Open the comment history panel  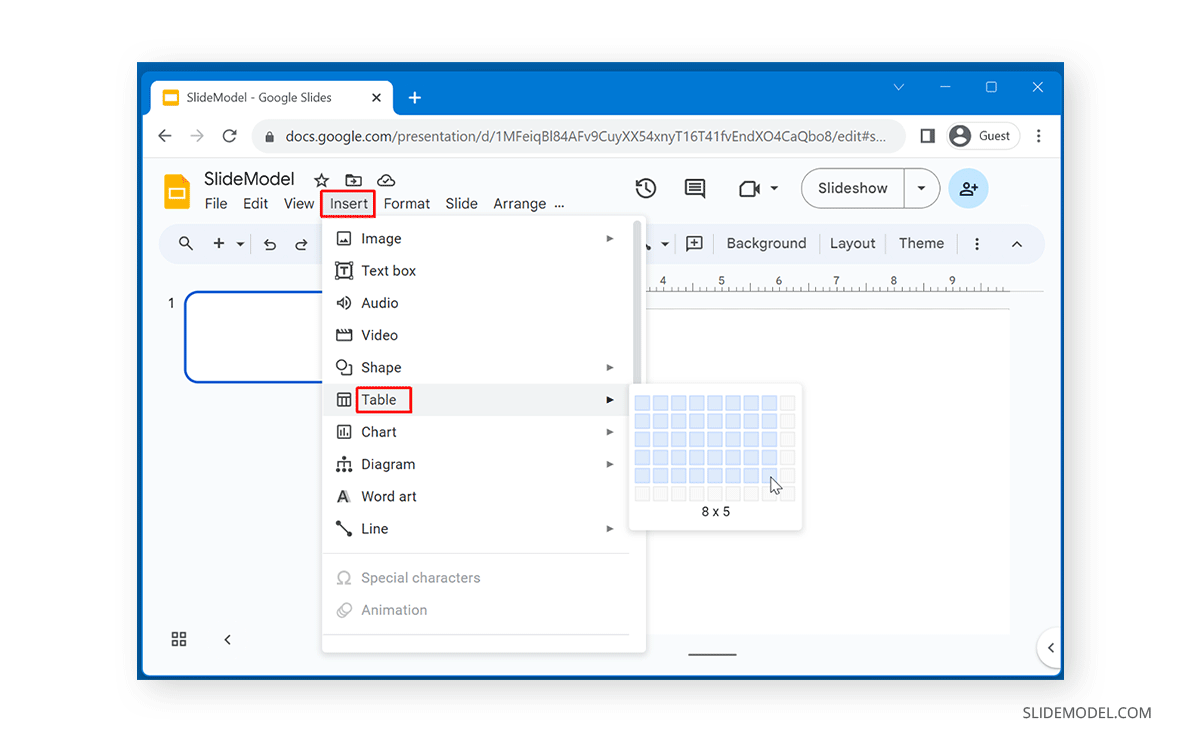(x=695, y=188)
